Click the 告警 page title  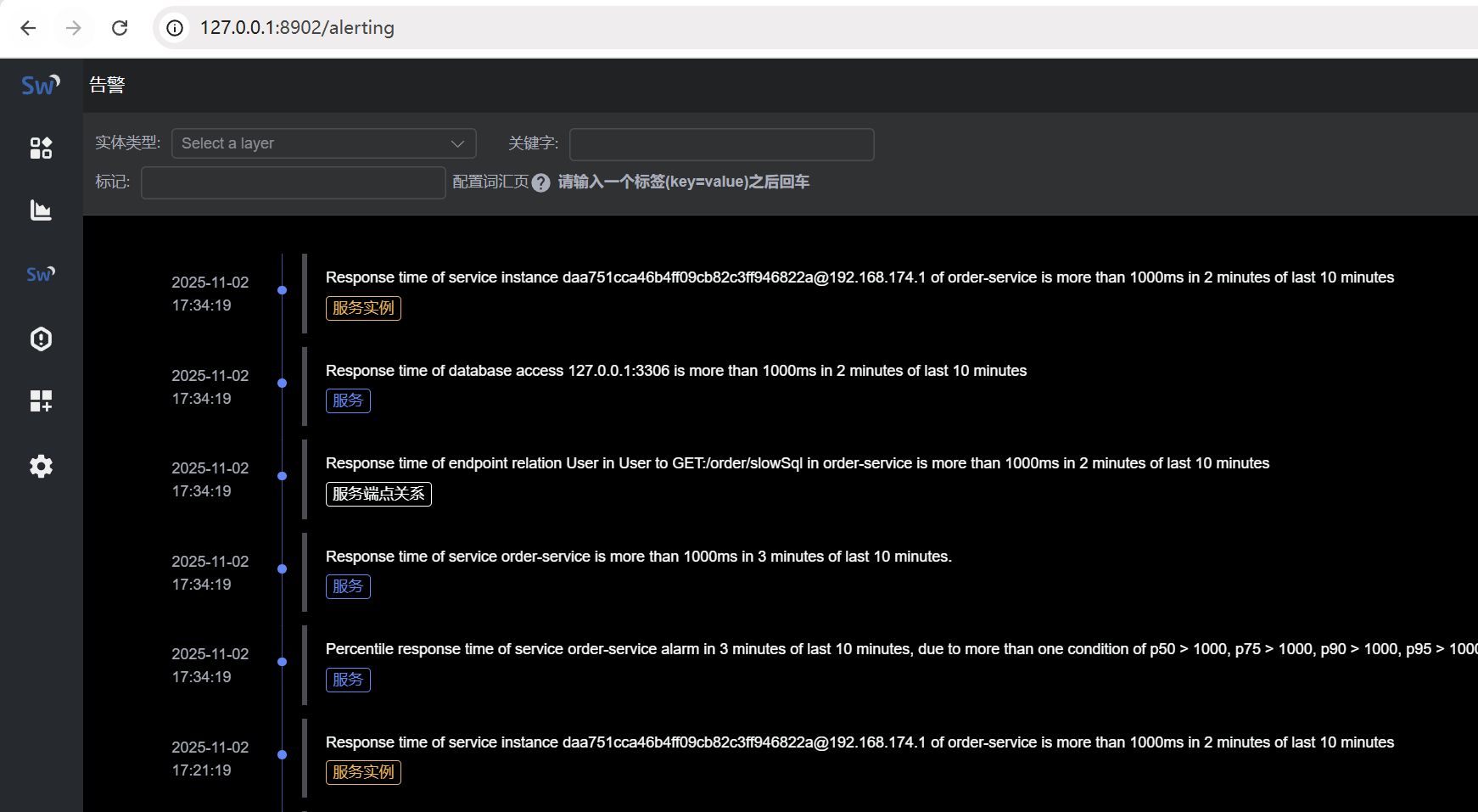pyautogui.click(x=108, y=85)
